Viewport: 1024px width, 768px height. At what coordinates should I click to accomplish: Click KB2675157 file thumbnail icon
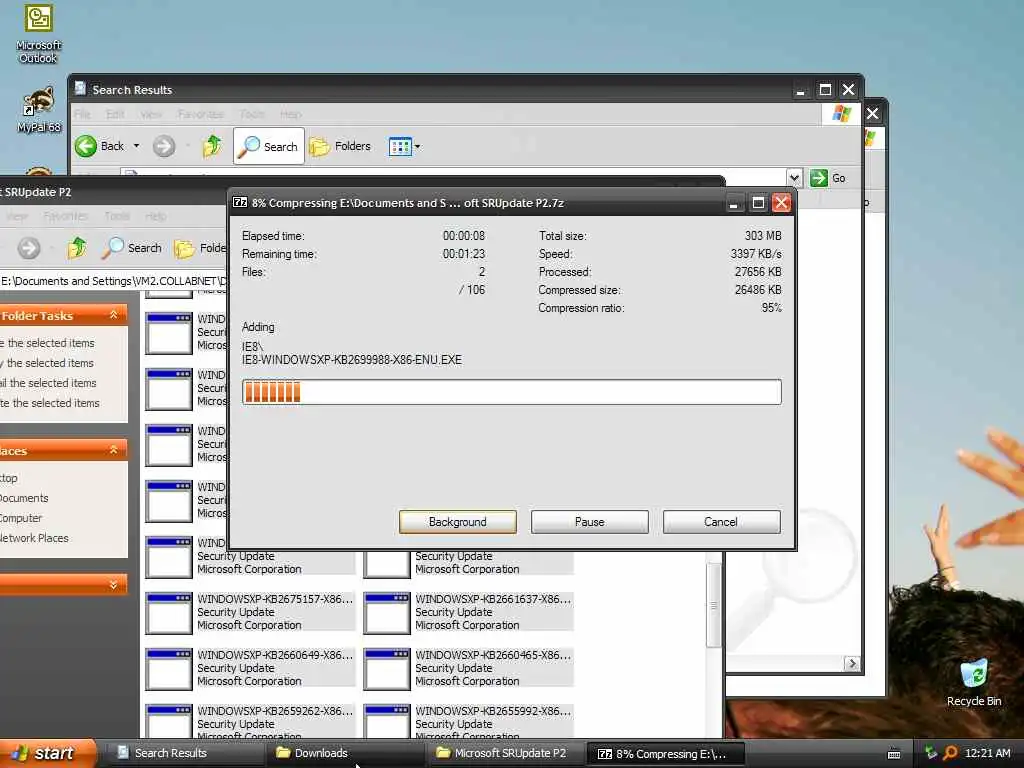[x=168, y=613]
